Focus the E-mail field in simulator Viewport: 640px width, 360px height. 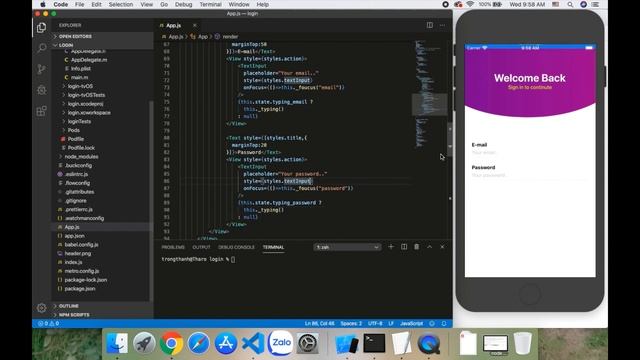click(x=529, y=152)
